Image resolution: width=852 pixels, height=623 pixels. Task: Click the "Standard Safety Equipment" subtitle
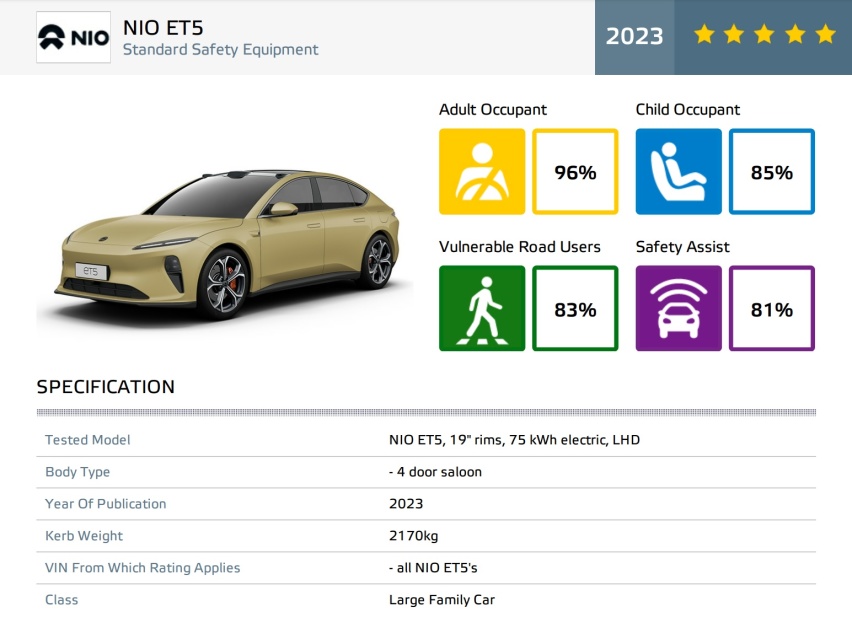[x=221, y=50]
